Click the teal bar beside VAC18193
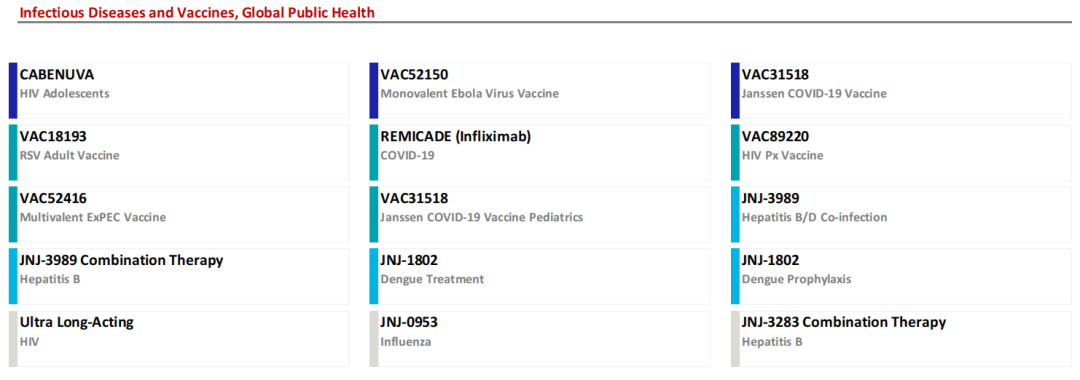1080x380 pixels. (13, 153)
